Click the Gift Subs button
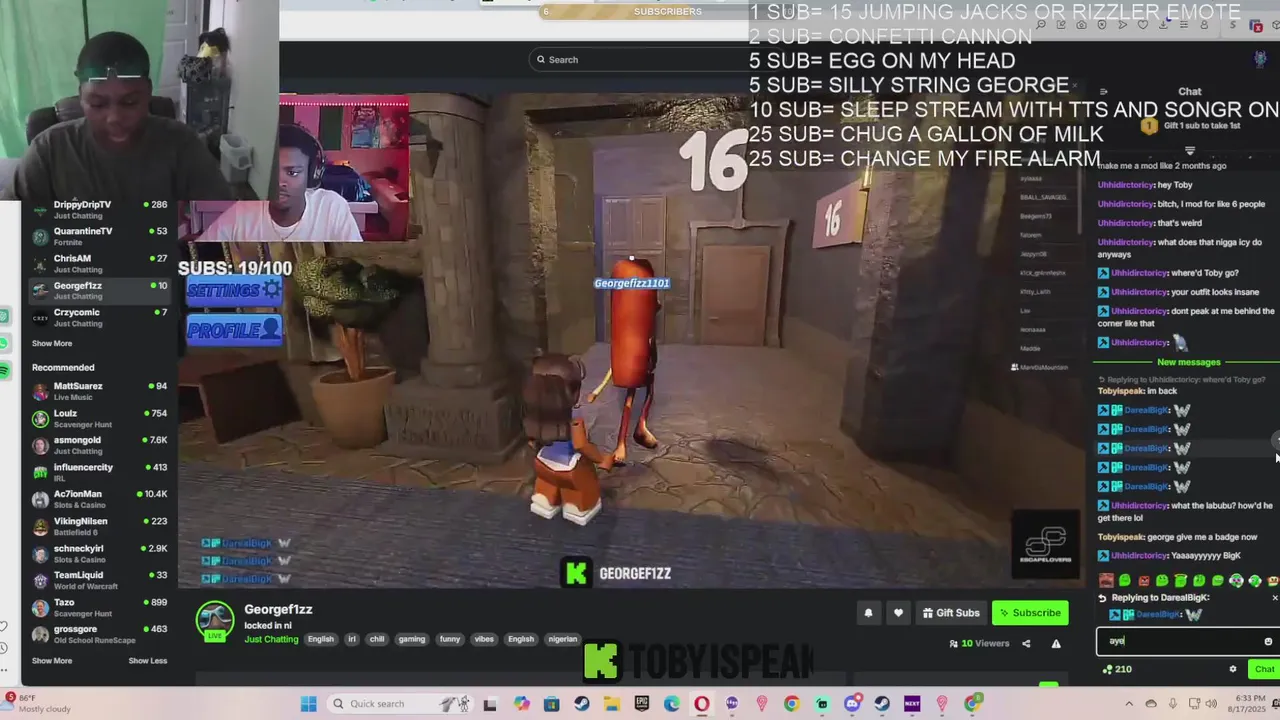This screenshot has width=1280, height=720. [x=950, y=613]
